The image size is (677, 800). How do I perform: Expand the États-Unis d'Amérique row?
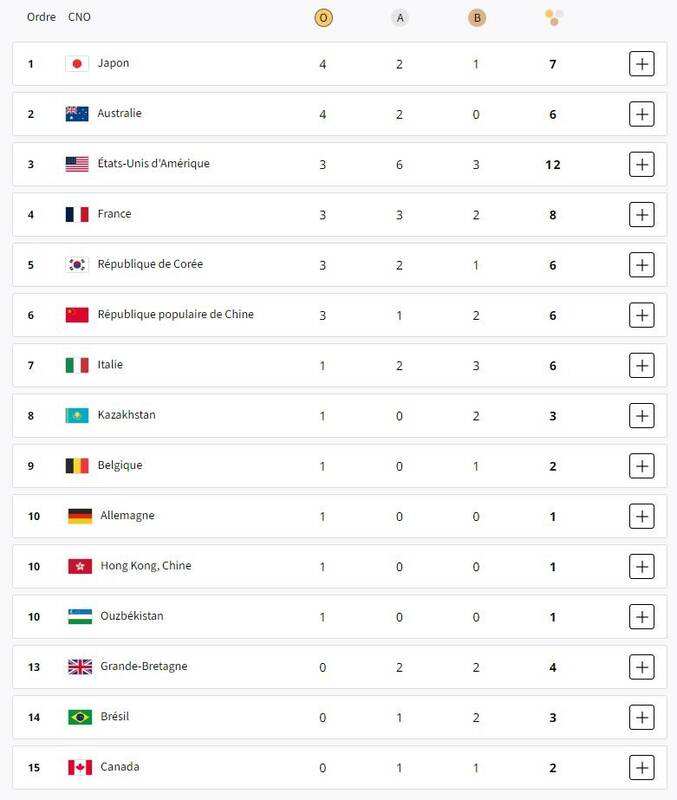(x=642, y=164)
